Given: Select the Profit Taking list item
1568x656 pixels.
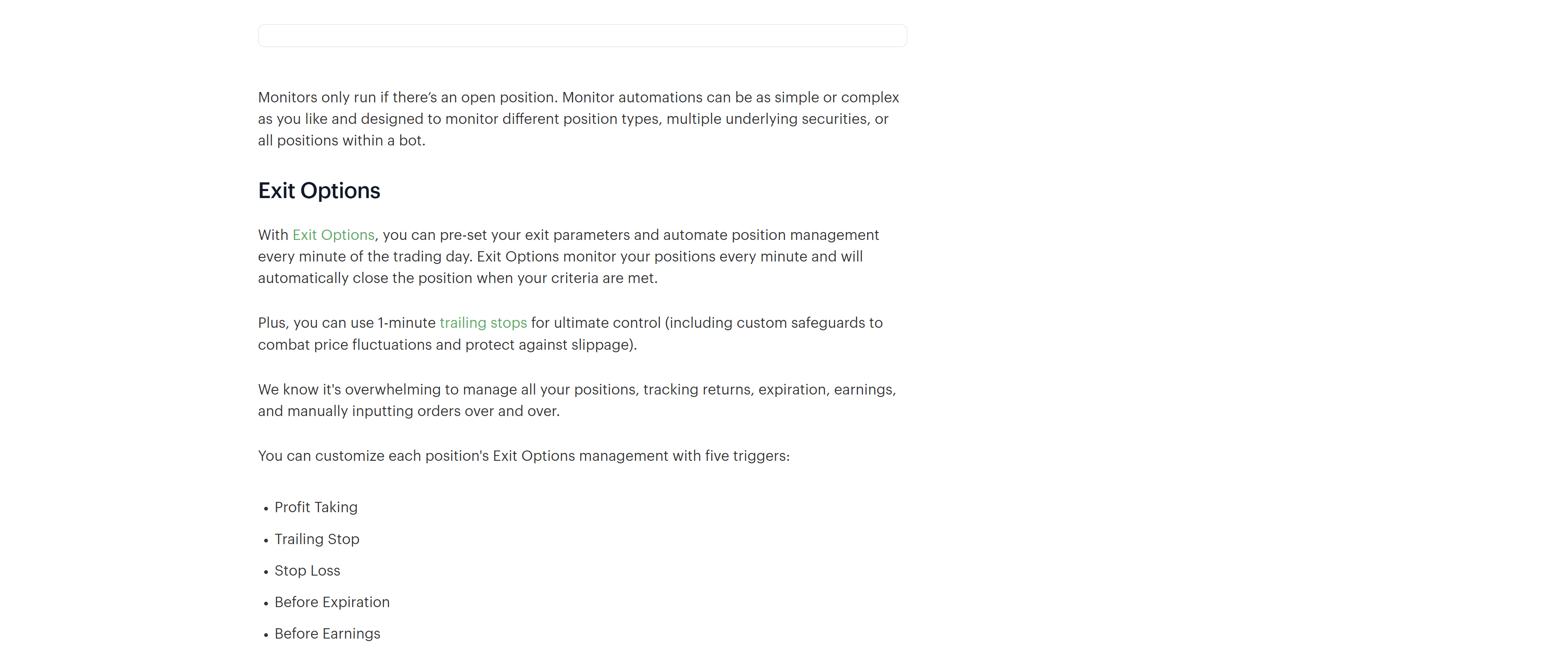Looking at the screenshot, I should pyautogui.click(x=316, y=507).
